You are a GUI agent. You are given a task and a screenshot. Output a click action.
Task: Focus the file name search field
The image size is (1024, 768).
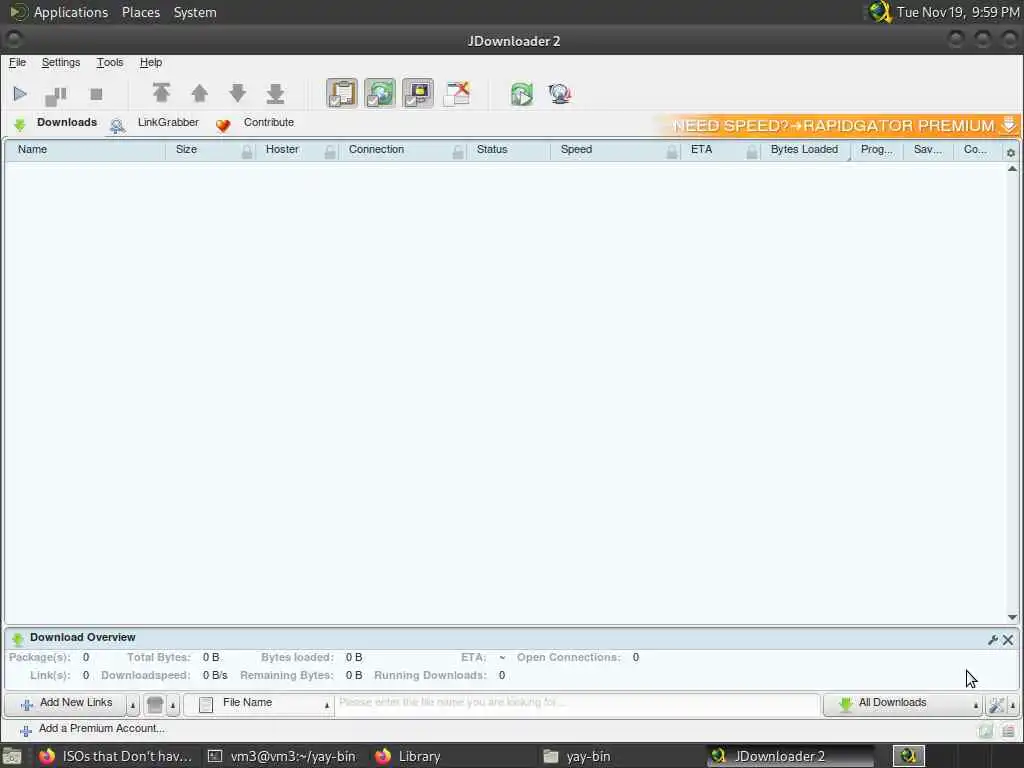coord(577,703)
